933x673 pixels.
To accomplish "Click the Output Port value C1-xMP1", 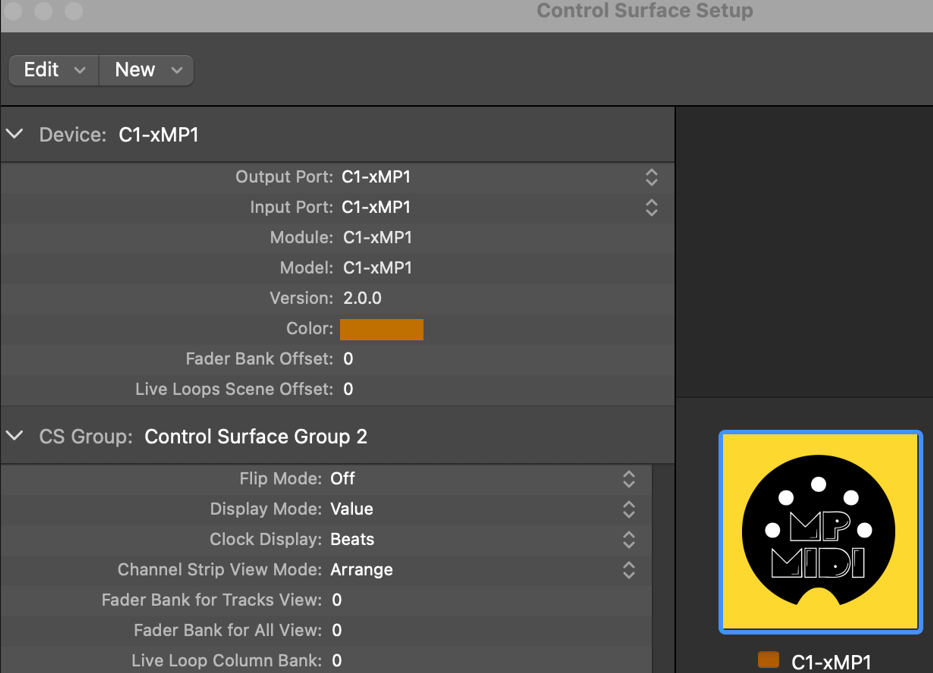I will coord(376,177).
